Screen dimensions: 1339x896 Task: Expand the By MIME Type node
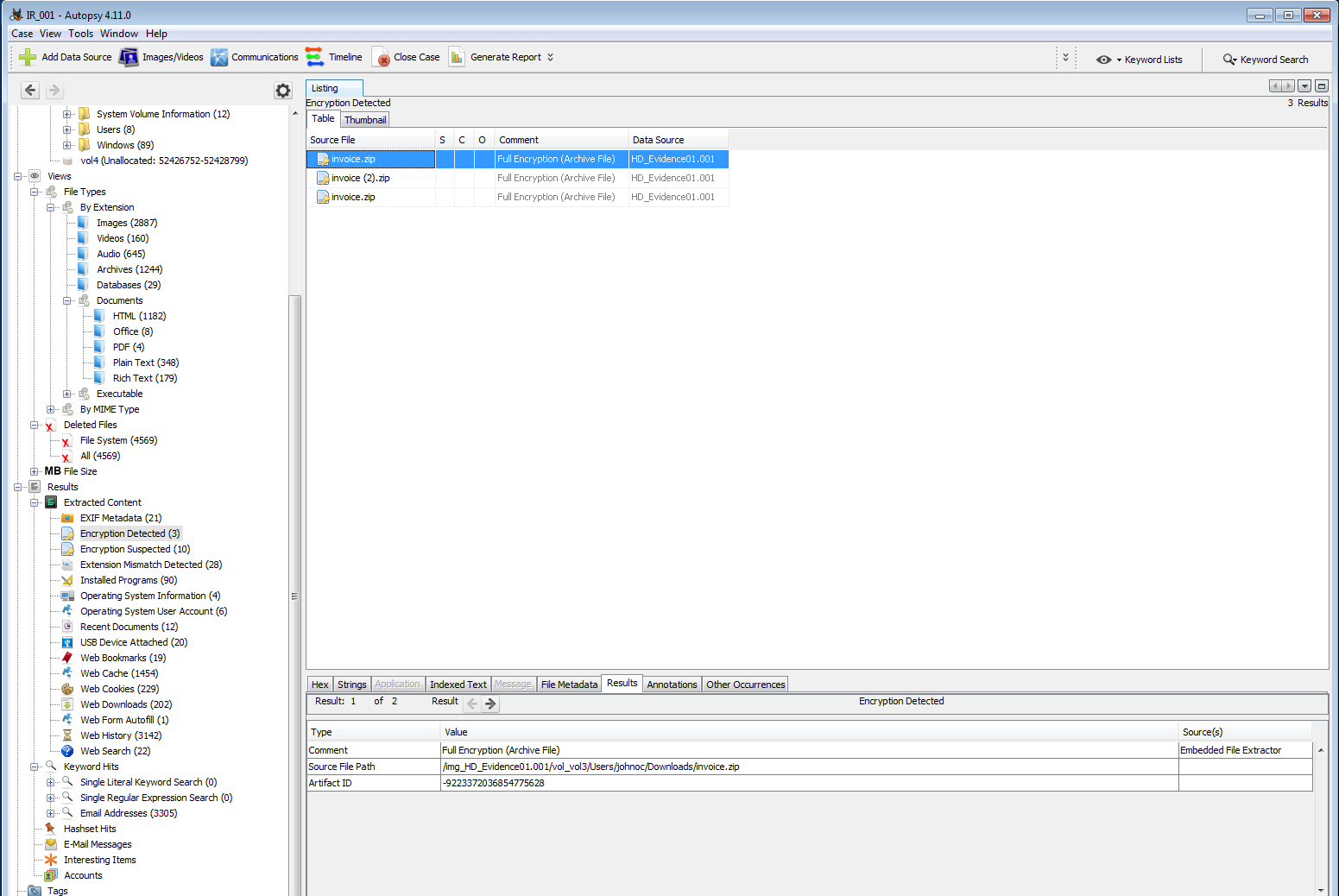coord(51,409)
